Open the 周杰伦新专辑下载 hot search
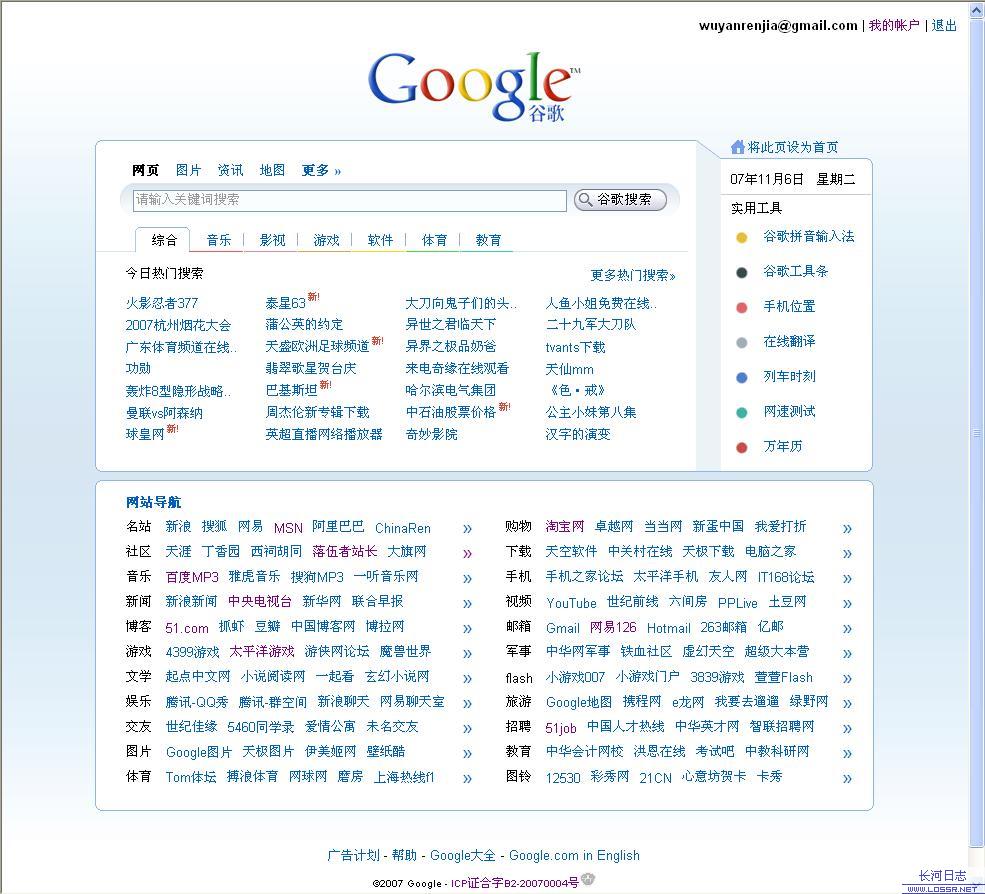 pyautogui.click(x=317, y=413)
